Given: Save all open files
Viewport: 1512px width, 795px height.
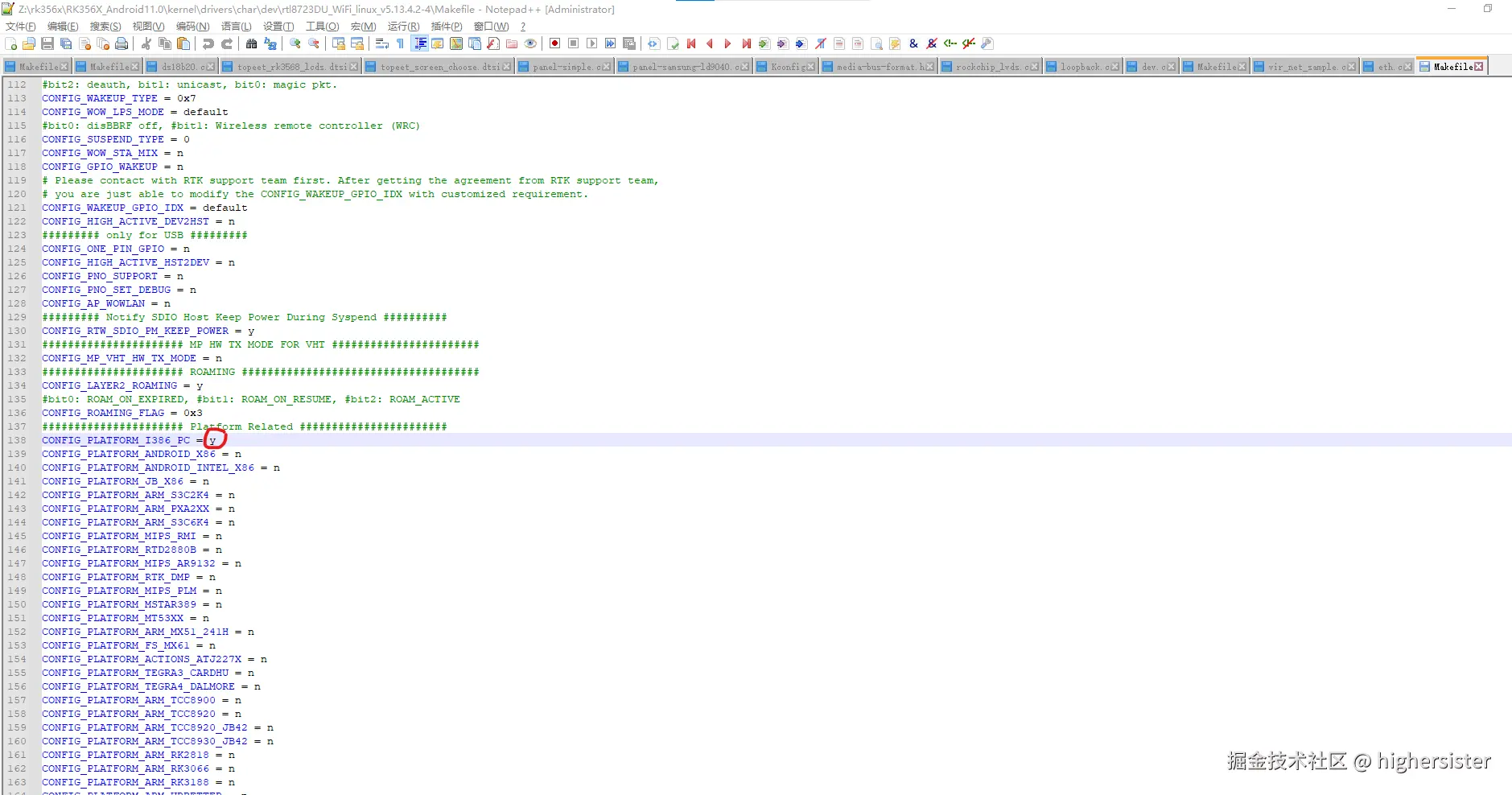Looking at the screenshot, I should pos(66,43).
